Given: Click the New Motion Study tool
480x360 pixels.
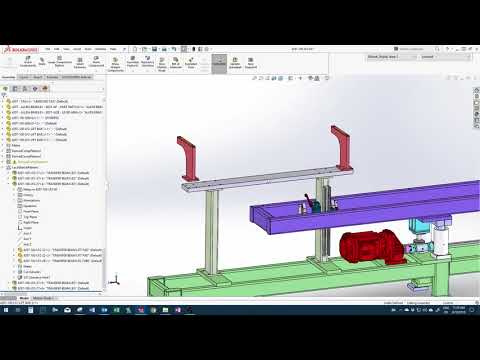Looking at the screenshot, I should click(x=162, y=64).
